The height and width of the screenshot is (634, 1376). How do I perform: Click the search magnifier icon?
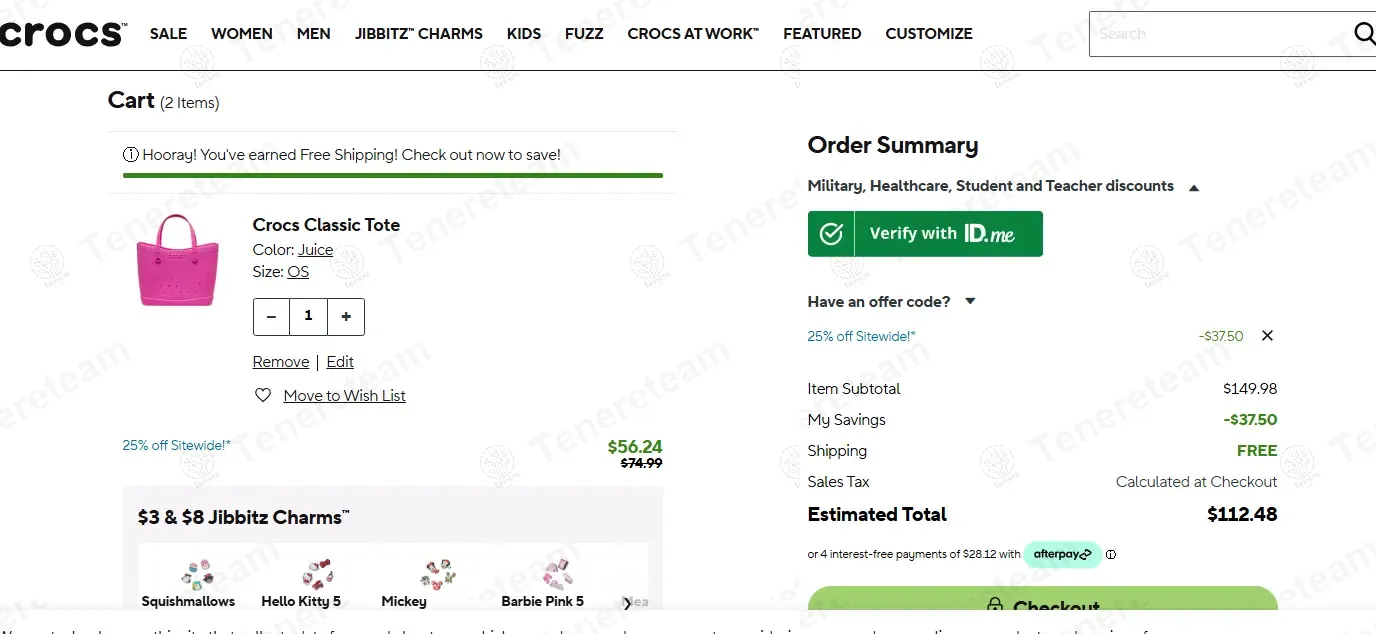[x=1364, y=33]
